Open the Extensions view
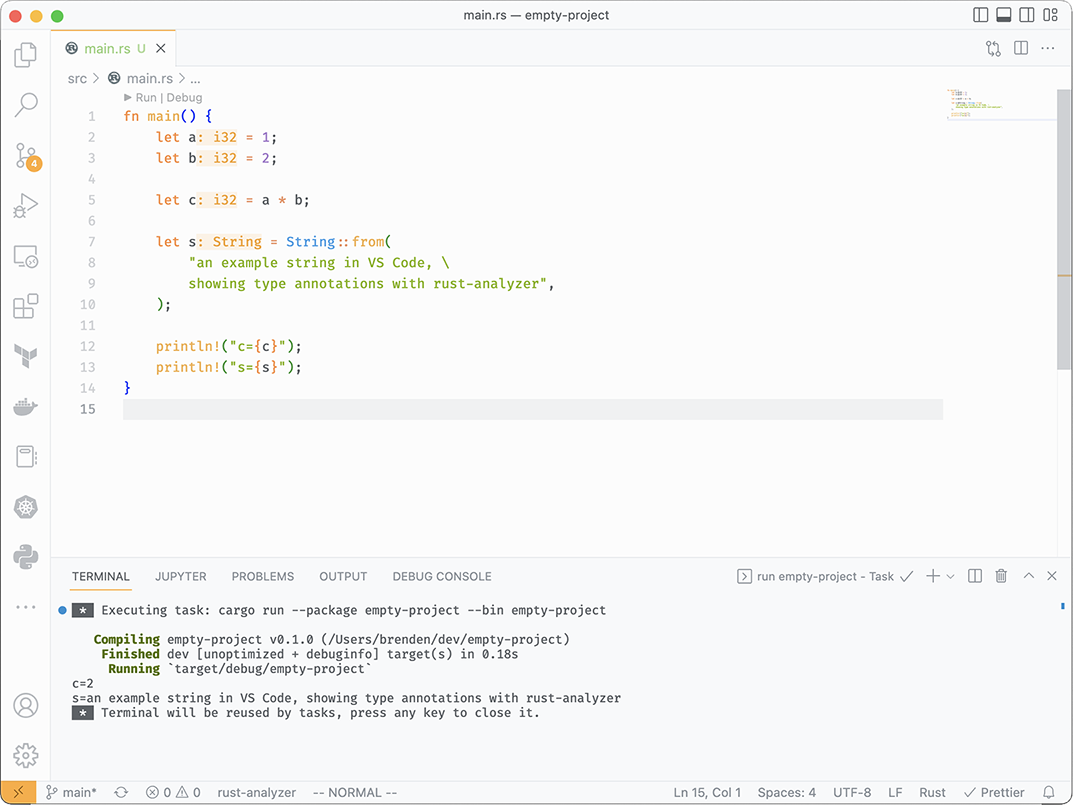The height and width of the screenshot is (806, 1073). 25,307
